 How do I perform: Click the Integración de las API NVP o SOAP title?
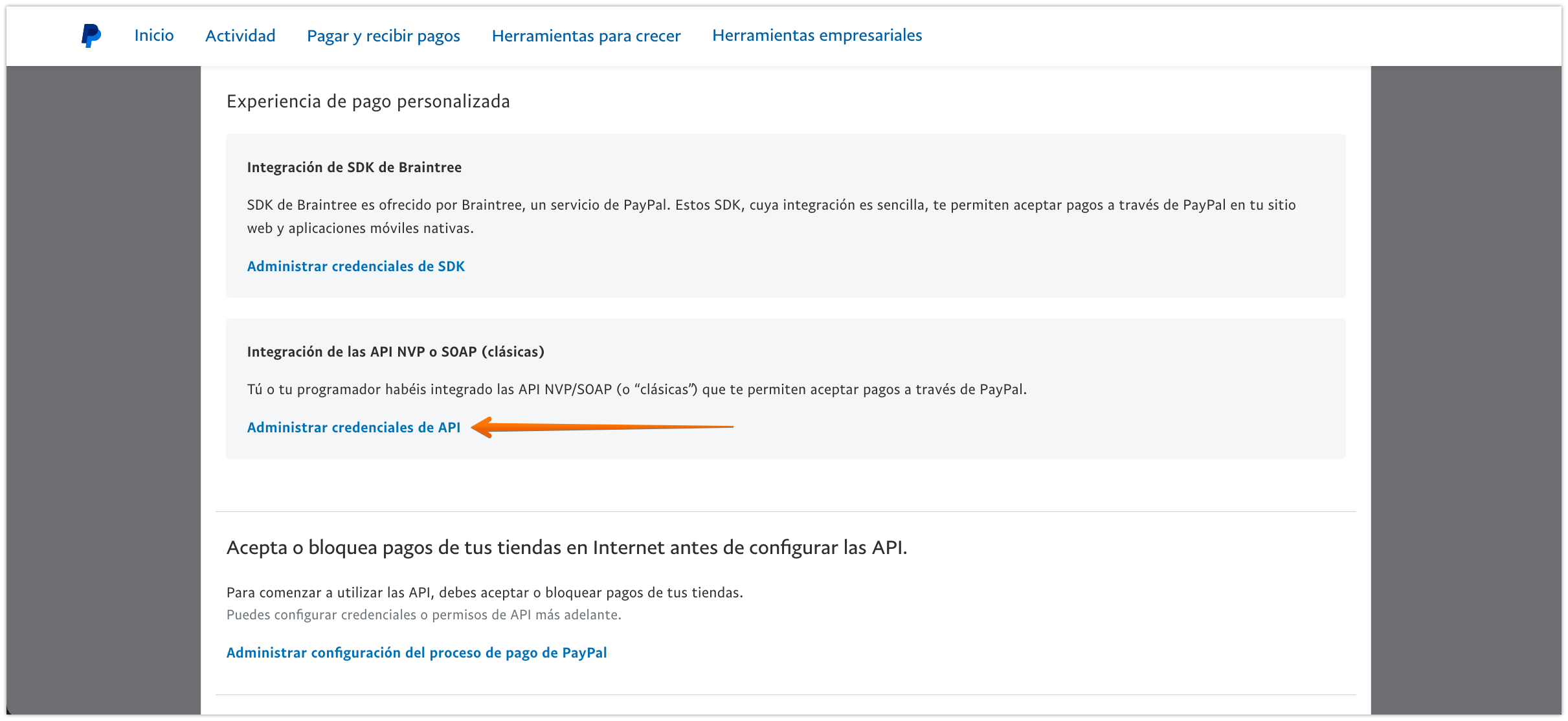(x=395, y=351)
